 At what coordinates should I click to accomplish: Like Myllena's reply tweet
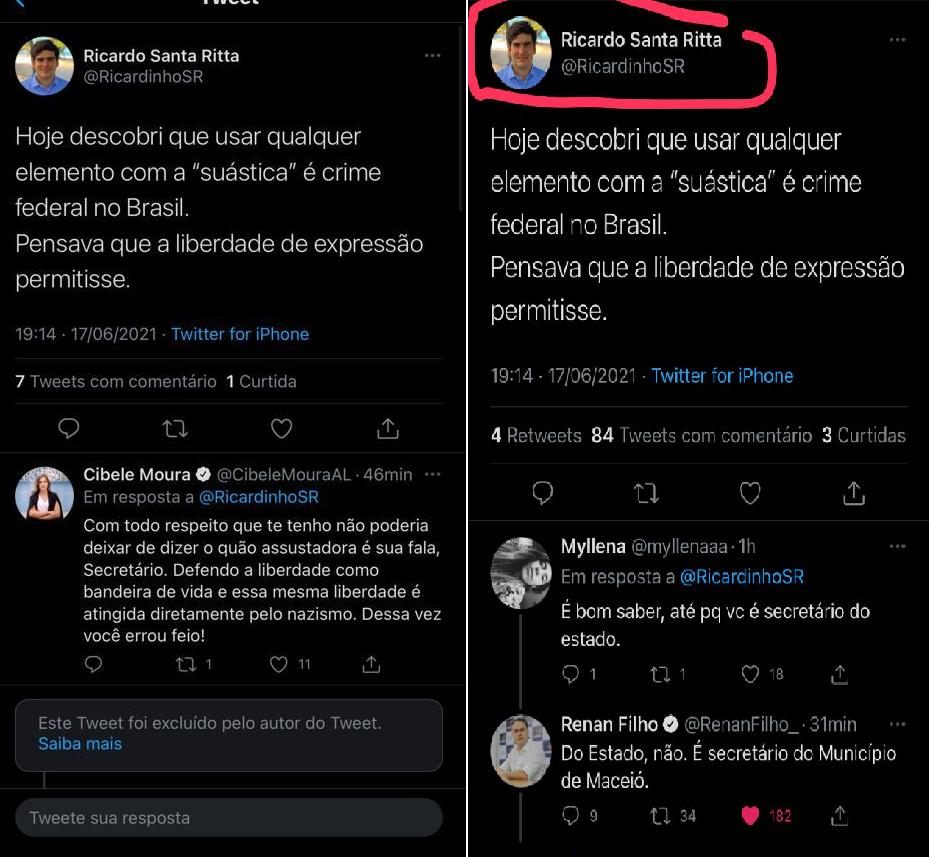pyautogui.click(x=750, y=674)
